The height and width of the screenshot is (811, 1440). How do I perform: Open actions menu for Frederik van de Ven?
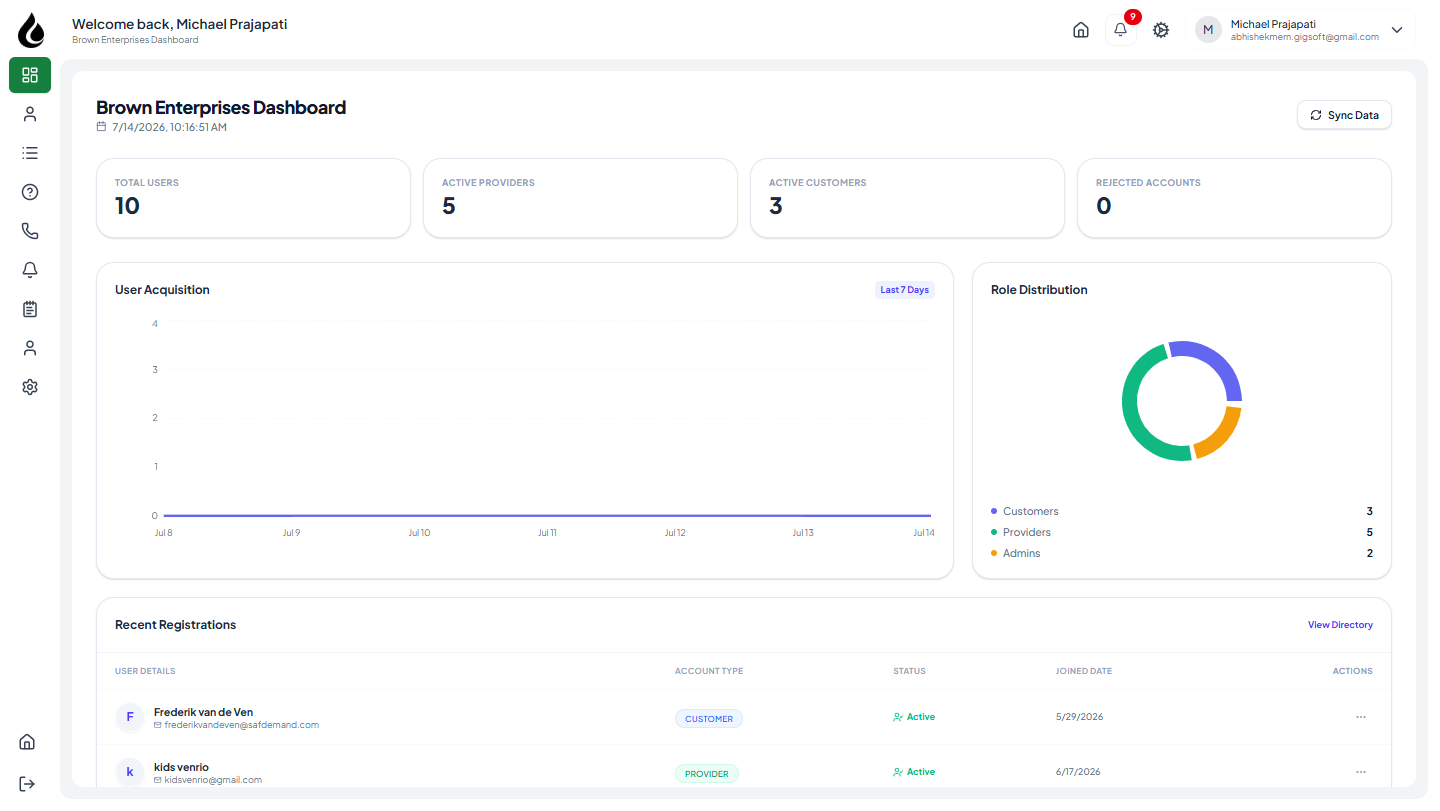point(1361,717)
